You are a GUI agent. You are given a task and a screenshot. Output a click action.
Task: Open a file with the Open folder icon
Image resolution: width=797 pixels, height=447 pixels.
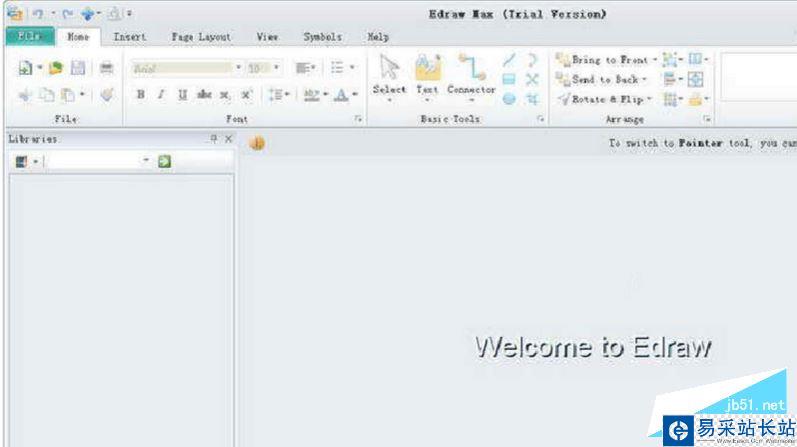tap(55, 68)
